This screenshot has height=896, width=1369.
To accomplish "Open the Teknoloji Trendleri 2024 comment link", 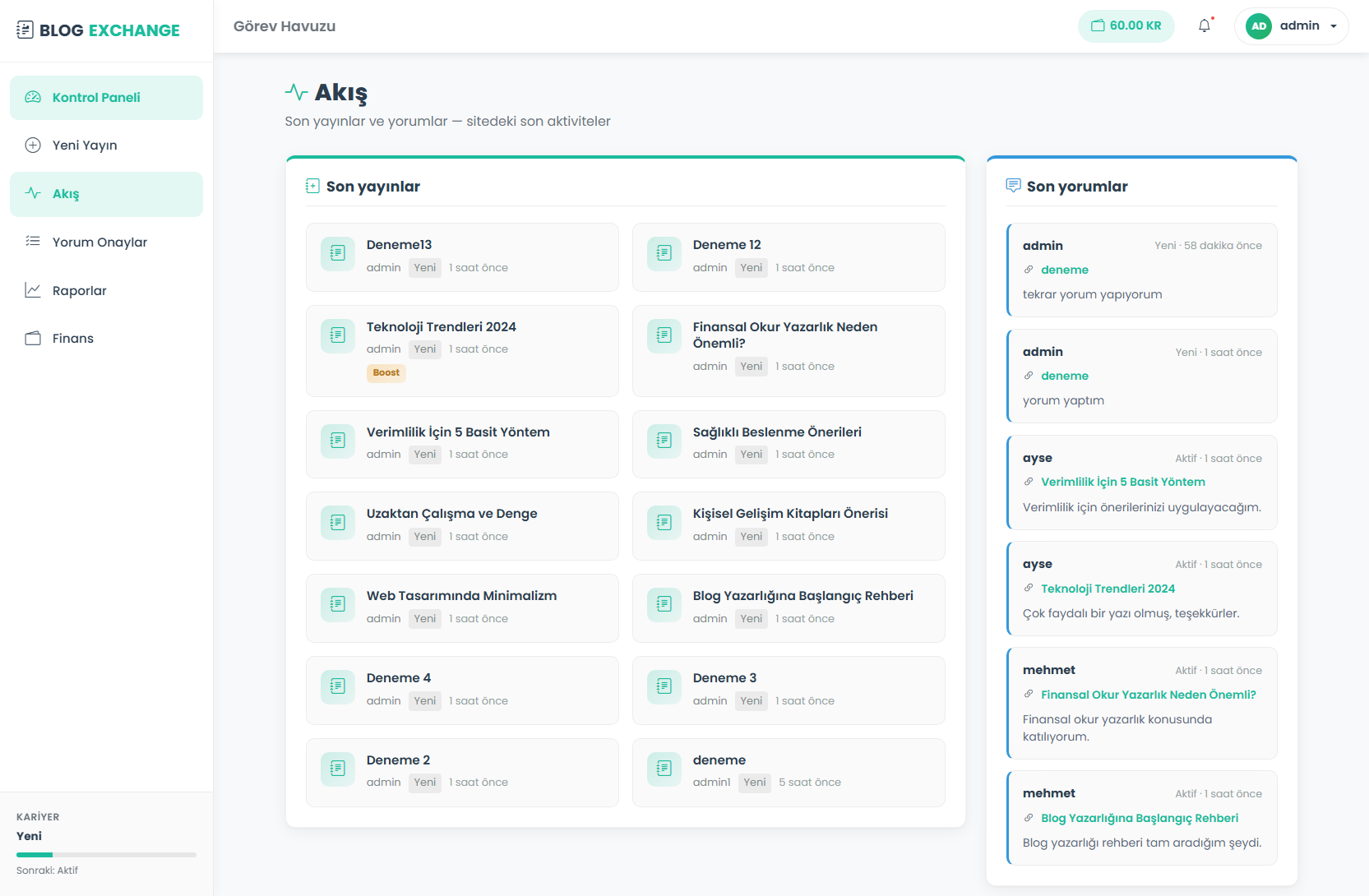I will [x=1108, y=589].
